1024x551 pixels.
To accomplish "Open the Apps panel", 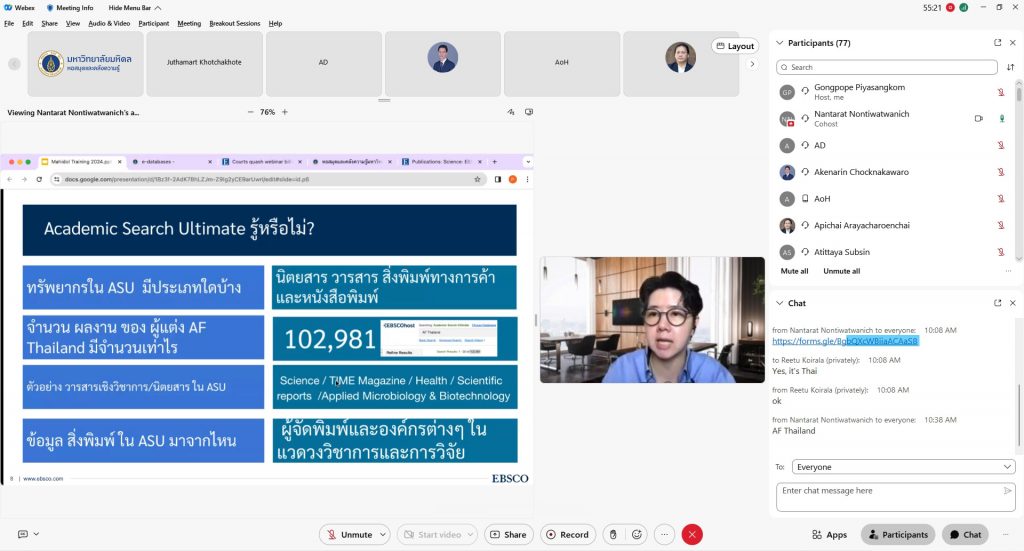I will coord(830,535).
